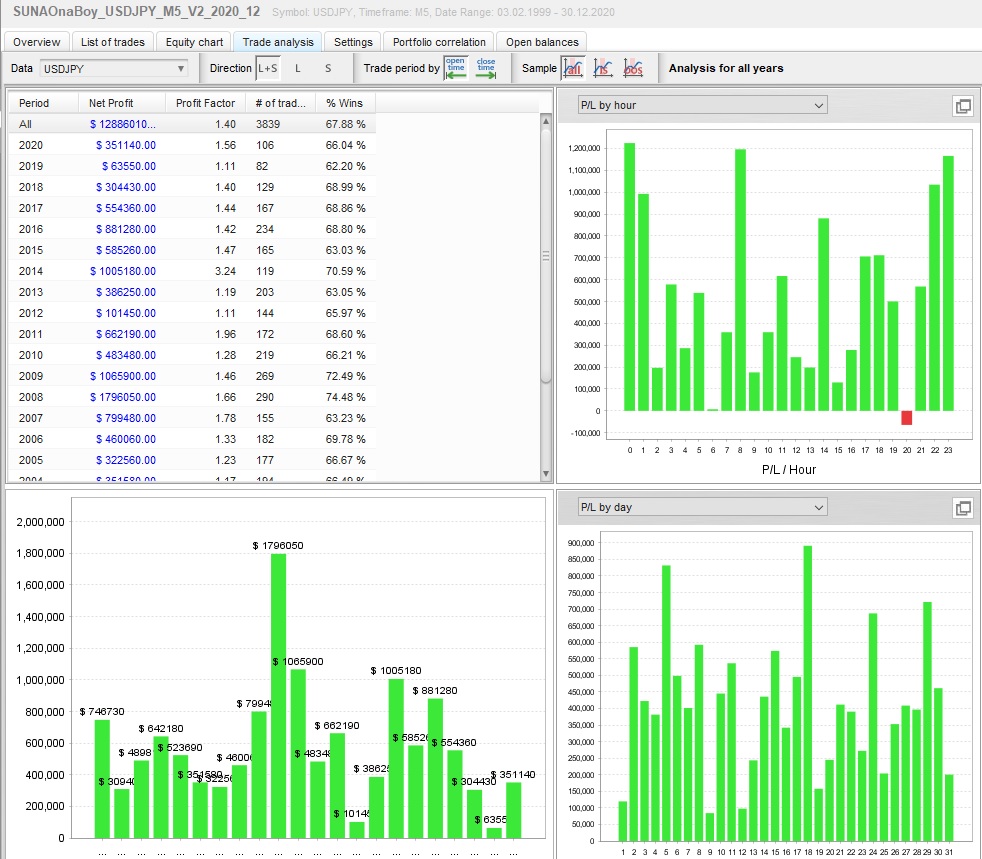
Task: Select the 2010 period row
Action: [192, 355]
